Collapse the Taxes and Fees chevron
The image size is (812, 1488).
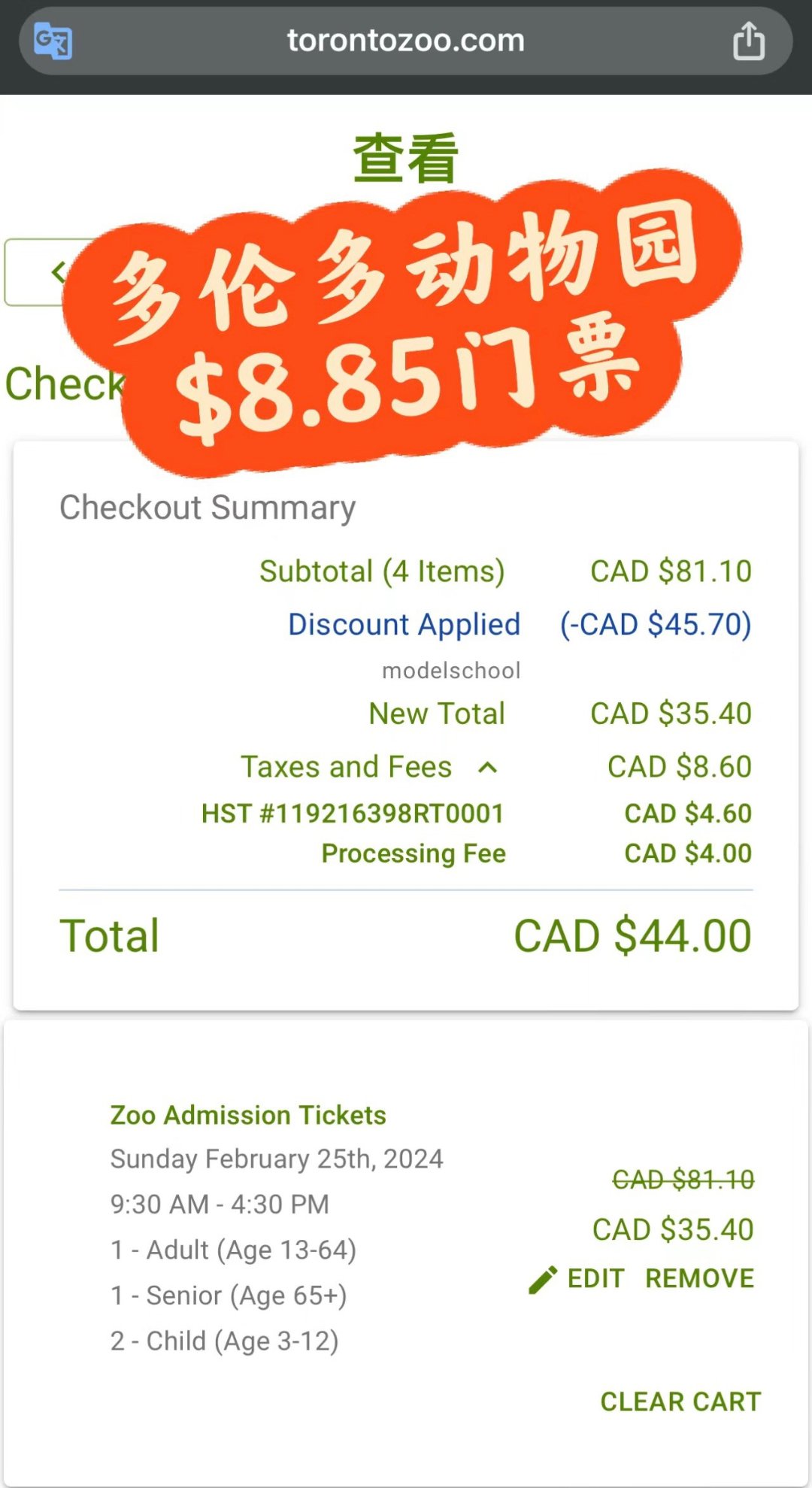[488, 768]
